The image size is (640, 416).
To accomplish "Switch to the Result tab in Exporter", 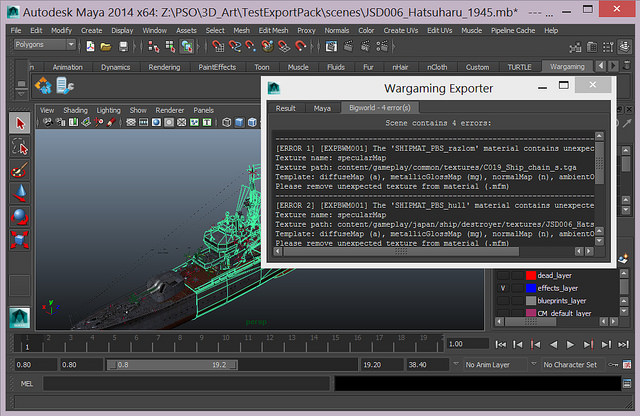I will tap(286, 108).
